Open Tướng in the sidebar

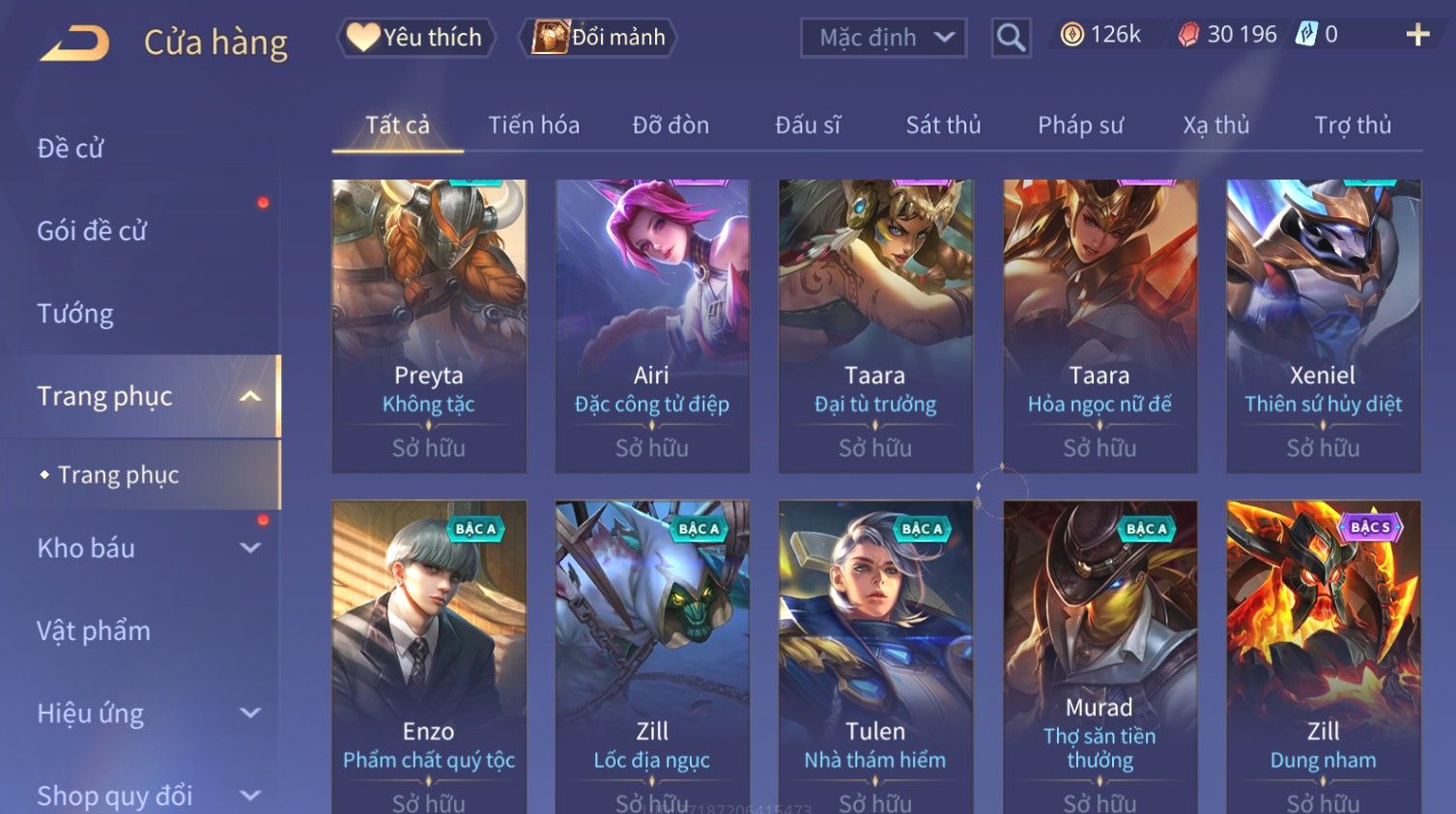pos(75,313)
